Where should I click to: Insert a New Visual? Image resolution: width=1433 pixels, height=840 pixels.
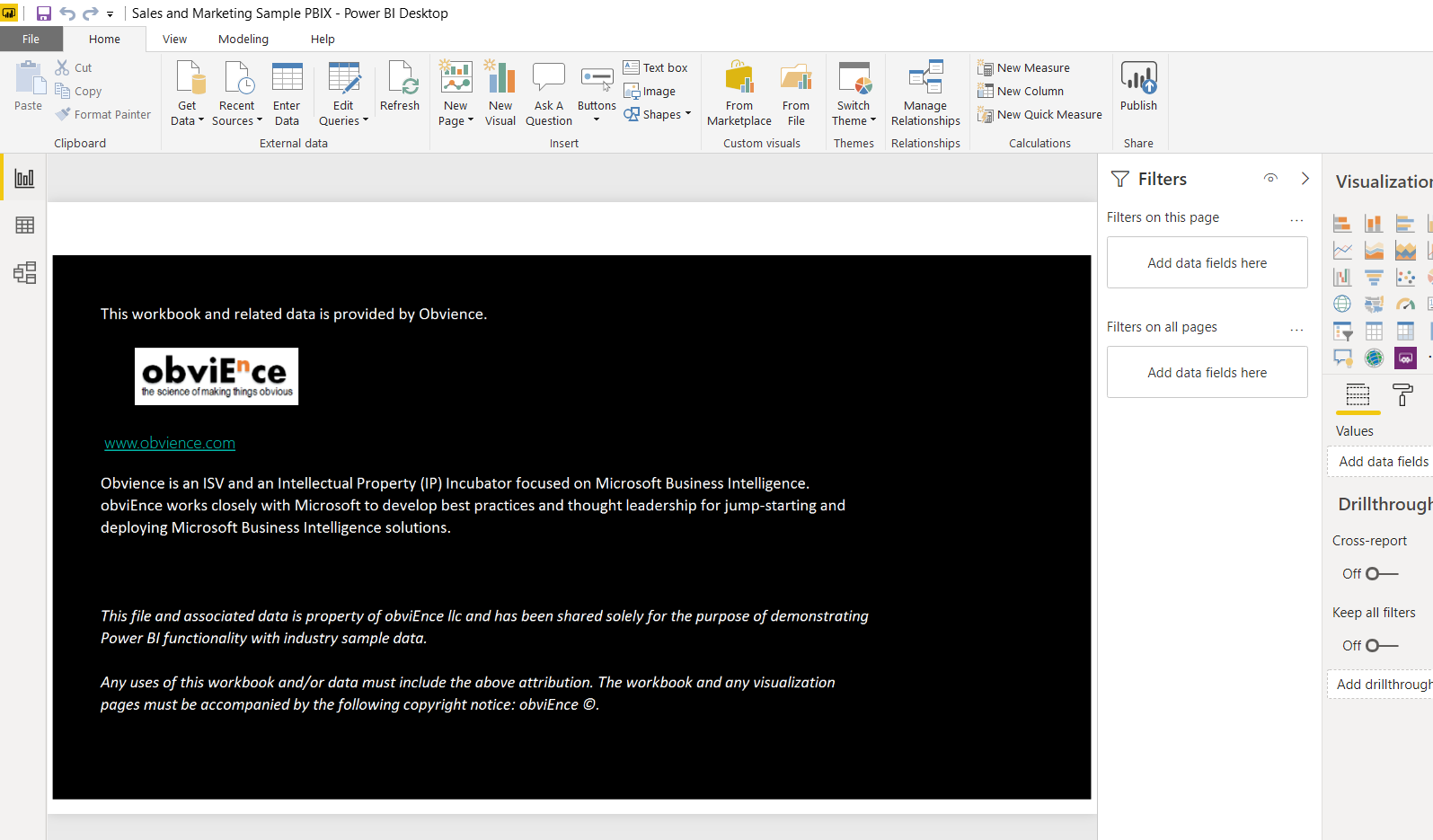pyautogui.click(x=500, y=93)
